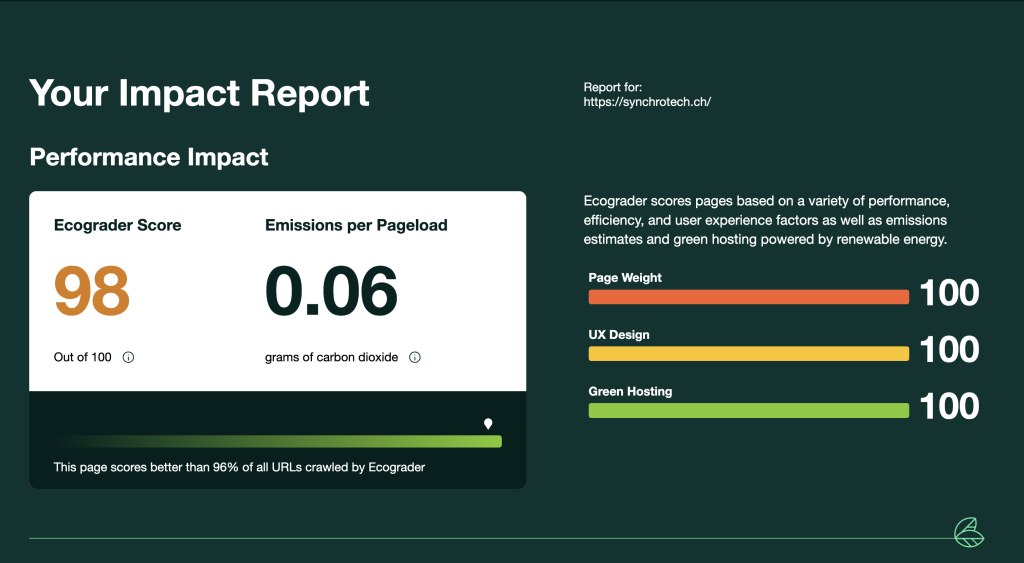Viewport: 1024px width, 563px height.
Task: Click the Ecograder Score label
Action: coord(118,225)
